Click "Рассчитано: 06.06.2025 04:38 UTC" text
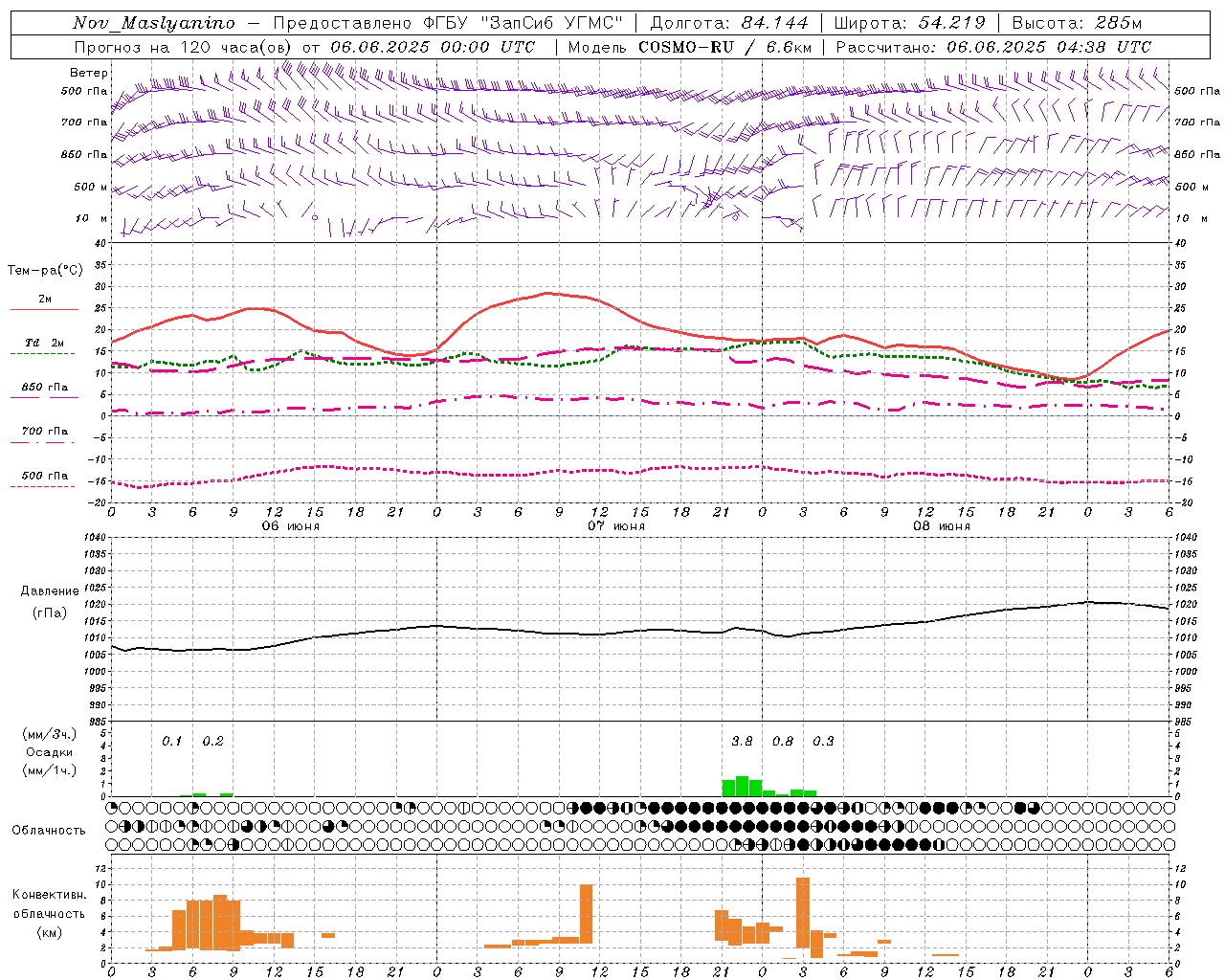This screenshot has height=980, width=1225. (x=993, y=47)
